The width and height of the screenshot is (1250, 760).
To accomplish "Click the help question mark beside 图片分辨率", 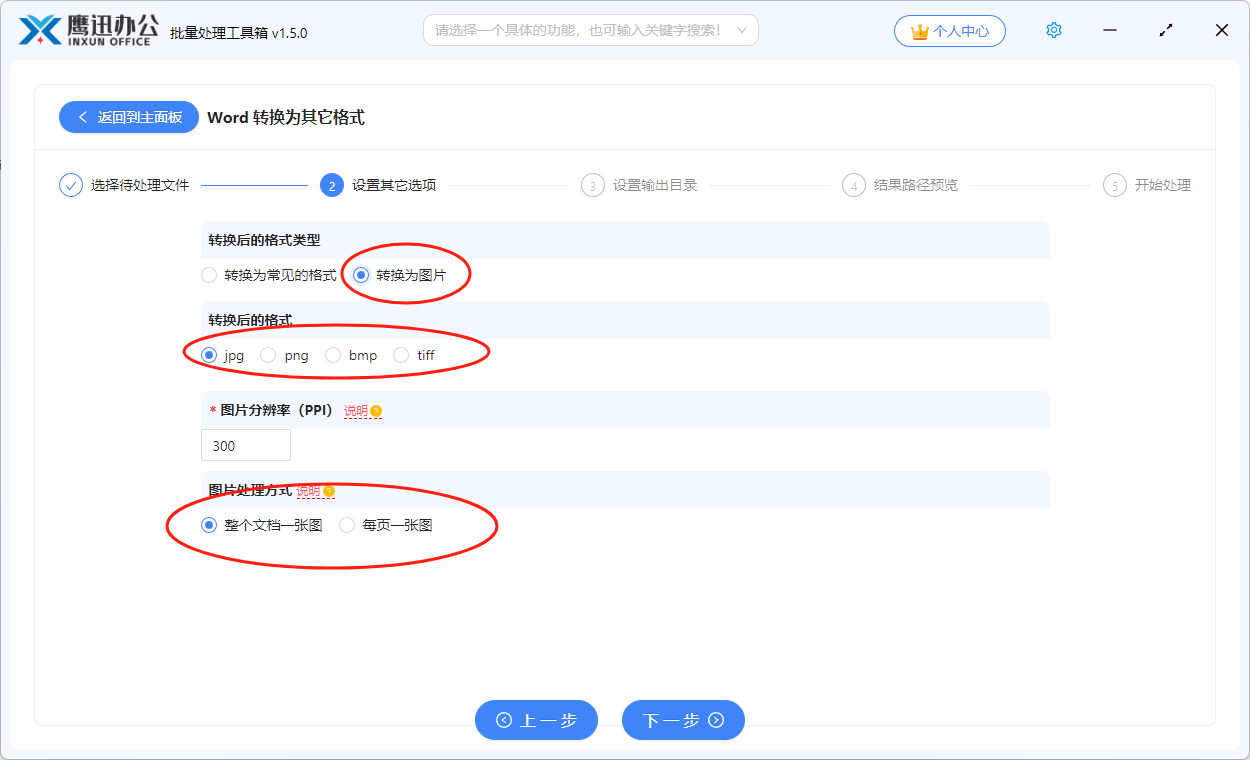I will tap(378, 410).
